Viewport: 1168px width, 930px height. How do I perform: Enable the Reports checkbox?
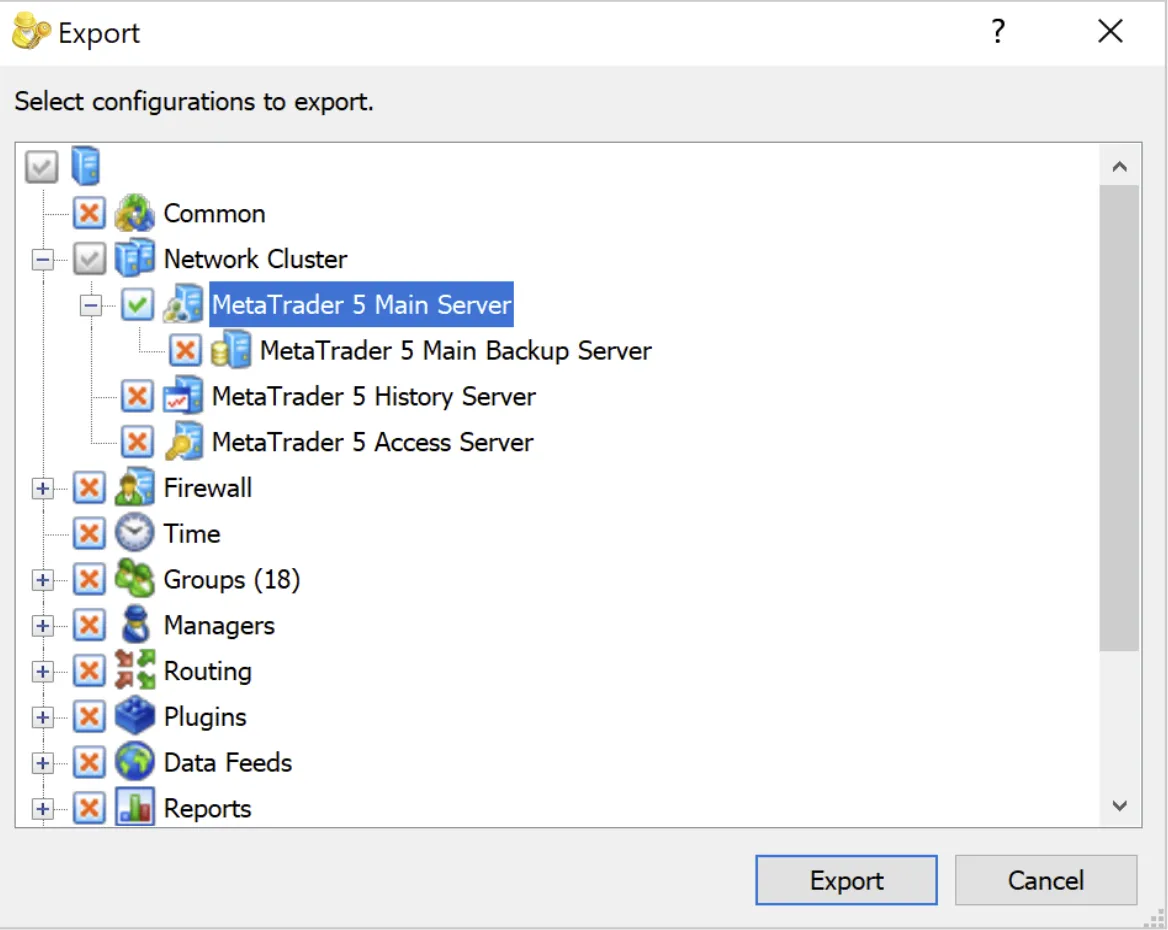pos(89,809)
